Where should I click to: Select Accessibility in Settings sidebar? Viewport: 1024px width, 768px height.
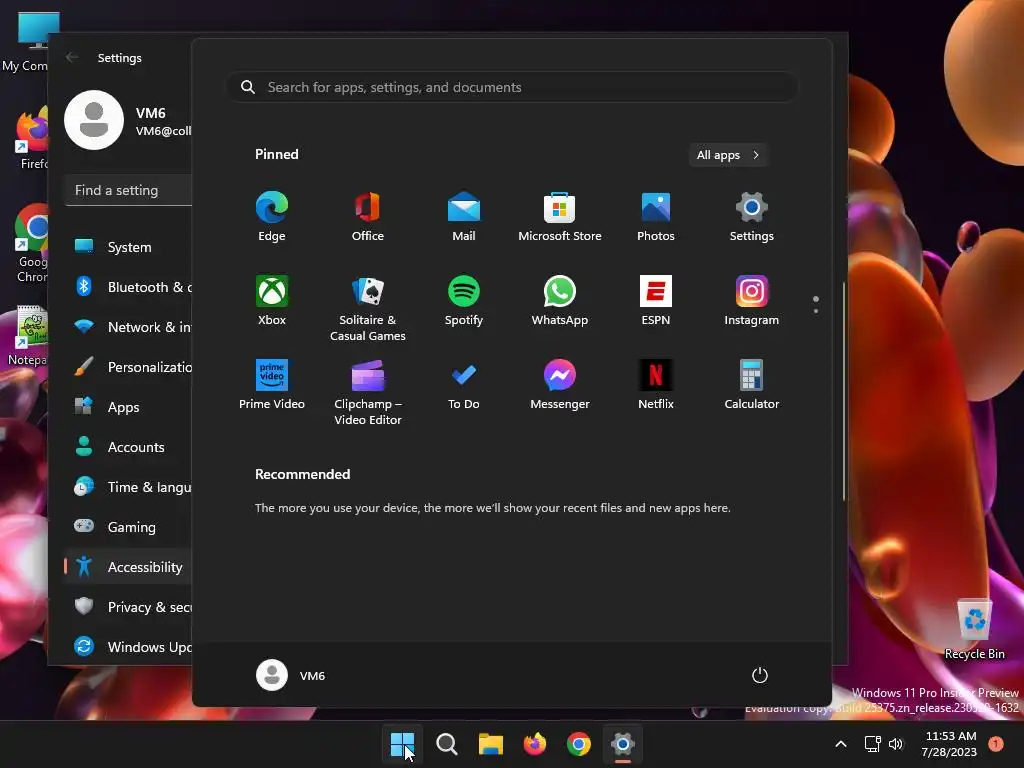point(128,567)
